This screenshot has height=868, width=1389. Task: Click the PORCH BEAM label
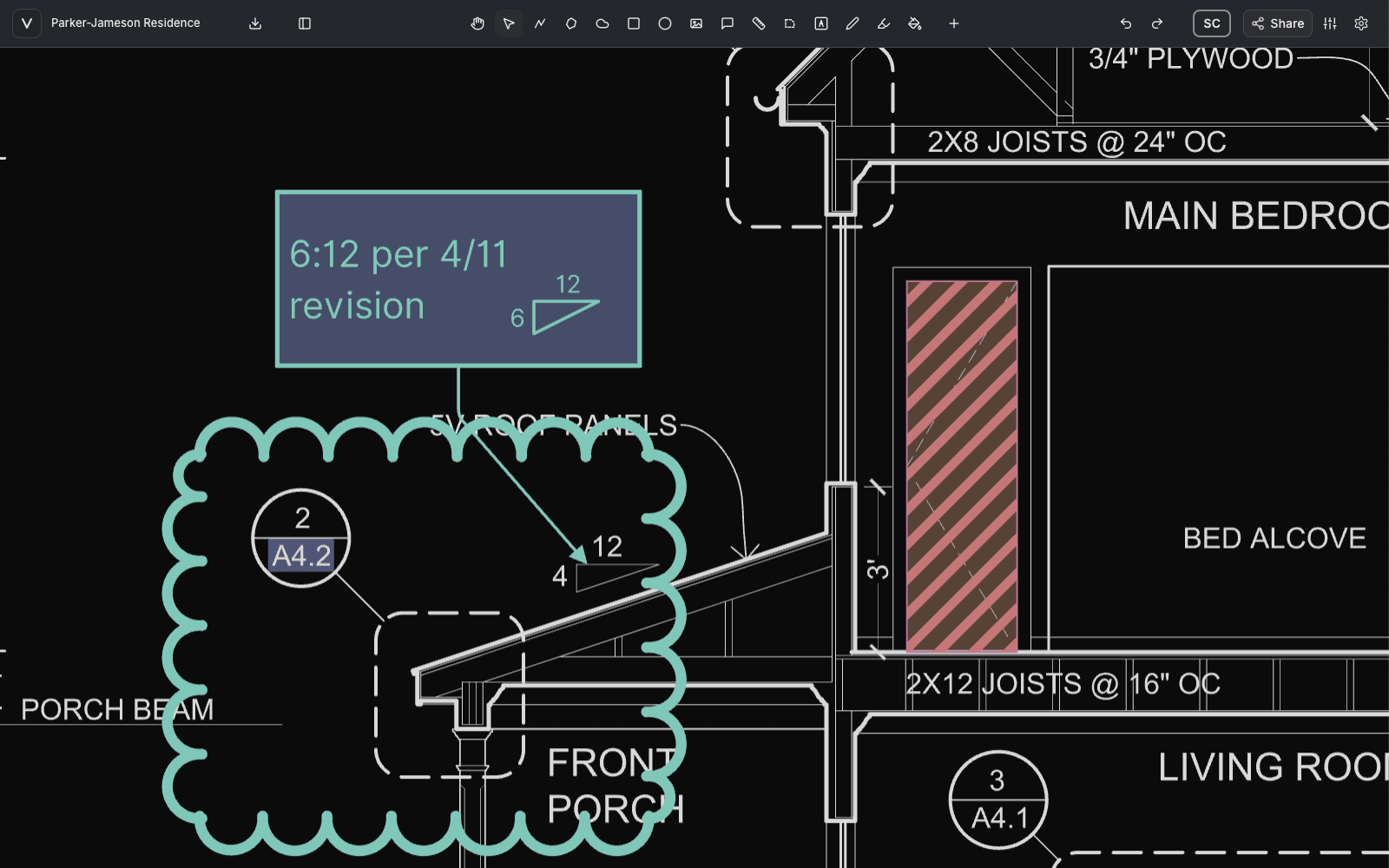click(117, 710)
